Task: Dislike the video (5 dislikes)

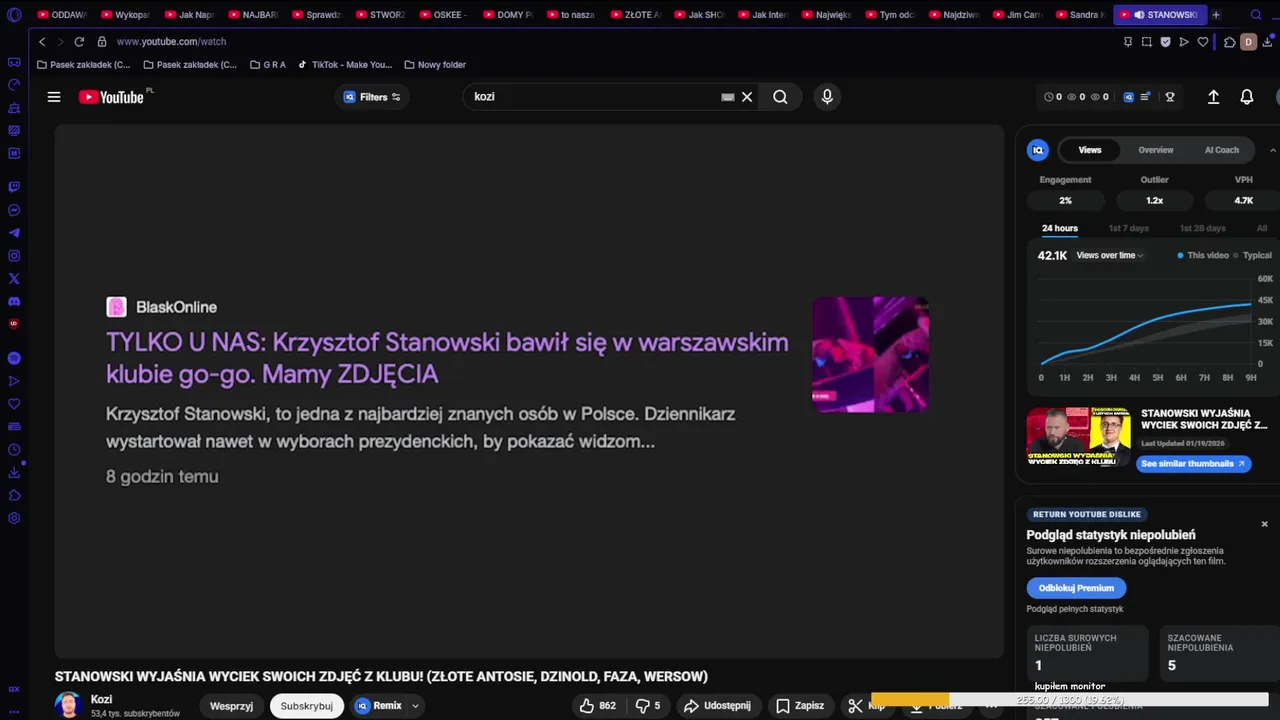Action: 648,706
